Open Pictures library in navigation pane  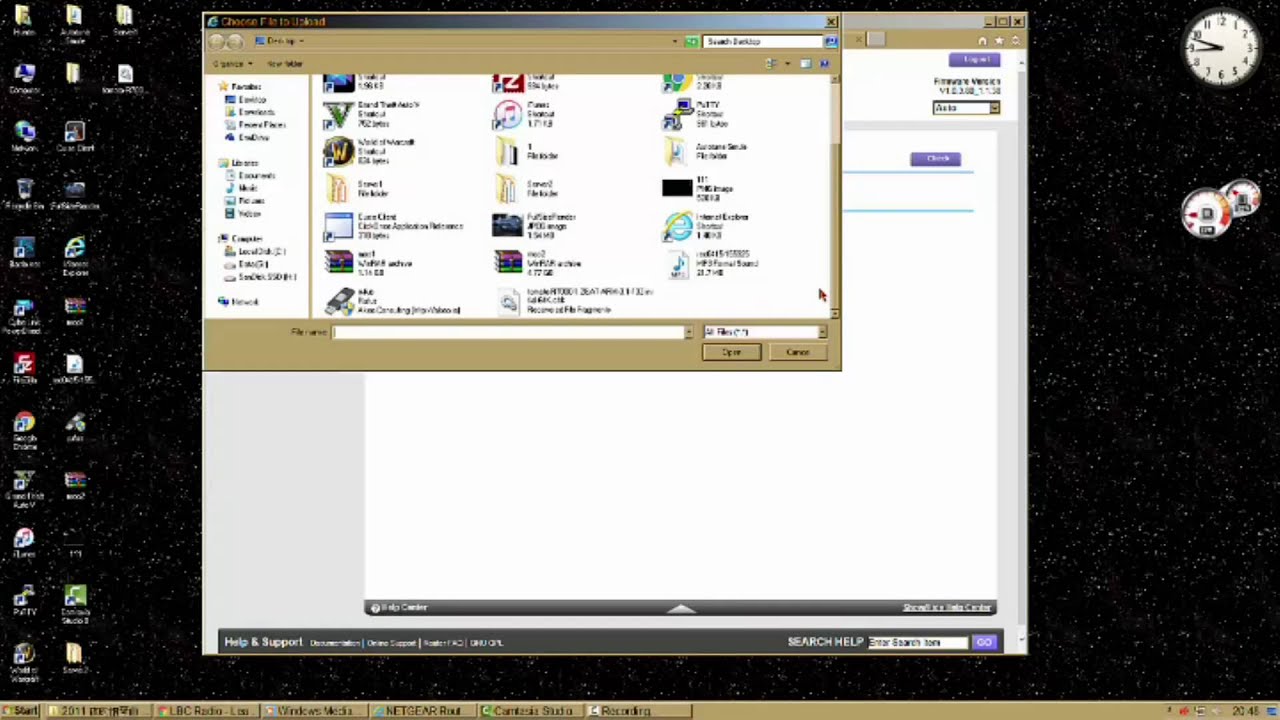[246, 201]
